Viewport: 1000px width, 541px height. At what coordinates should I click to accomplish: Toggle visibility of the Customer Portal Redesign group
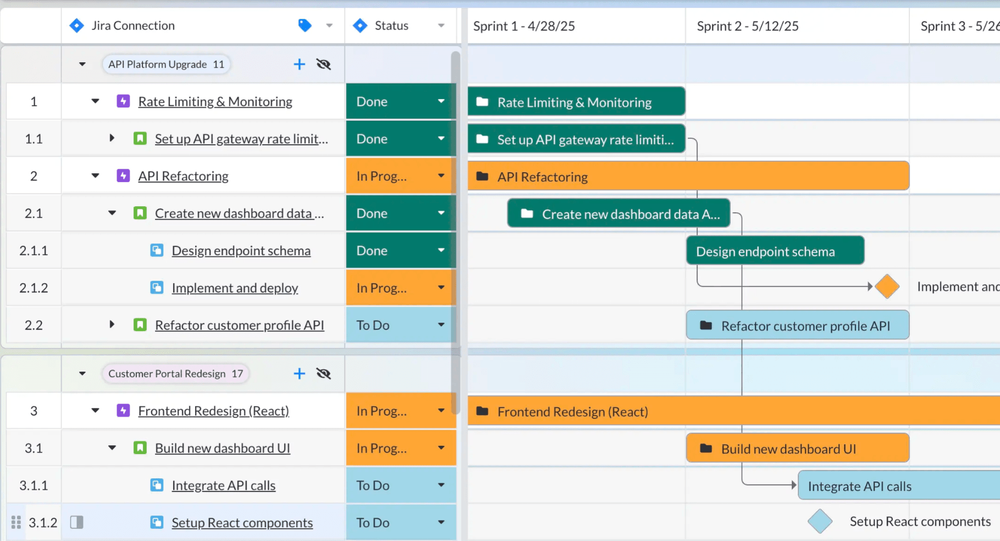coord(323,373)
